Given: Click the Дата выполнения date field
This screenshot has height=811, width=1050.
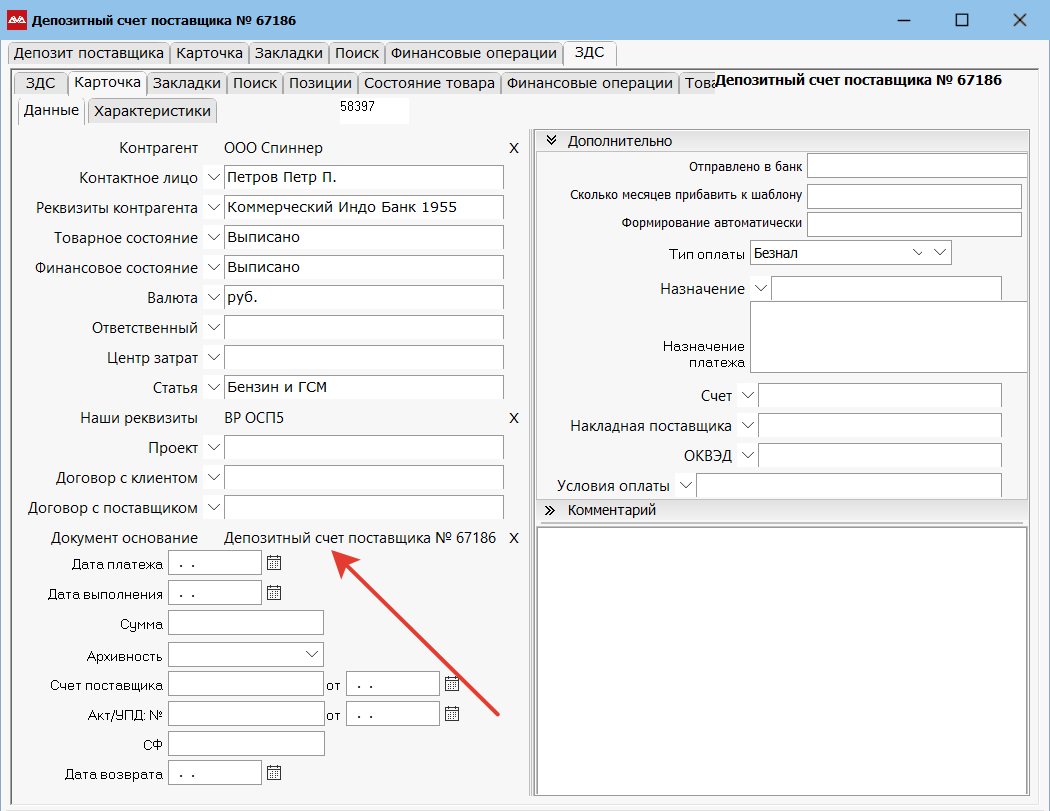Looking at the screenshot, I should [x=215, y=593].
